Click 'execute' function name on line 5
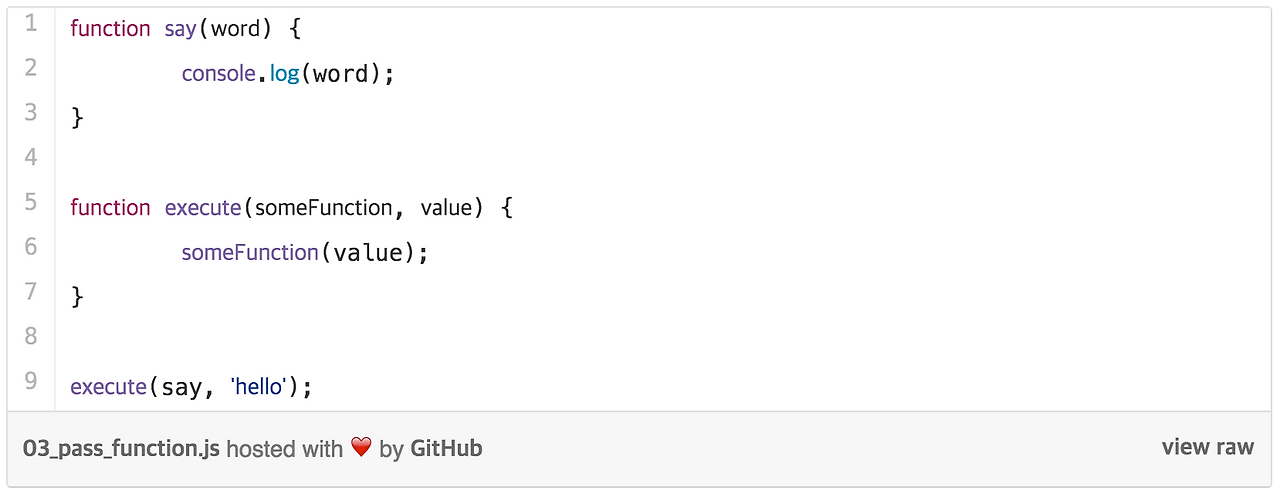 [203, 208]
